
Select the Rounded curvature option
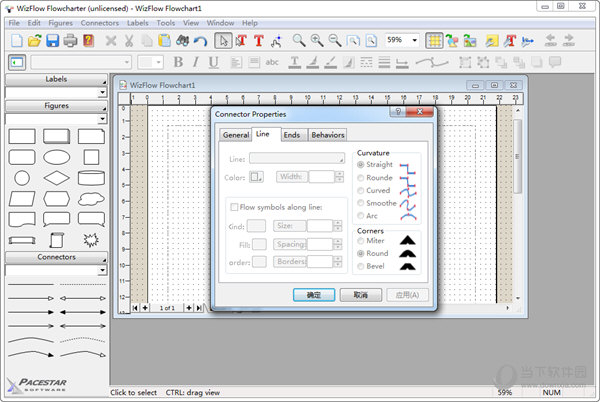(375, 177)
